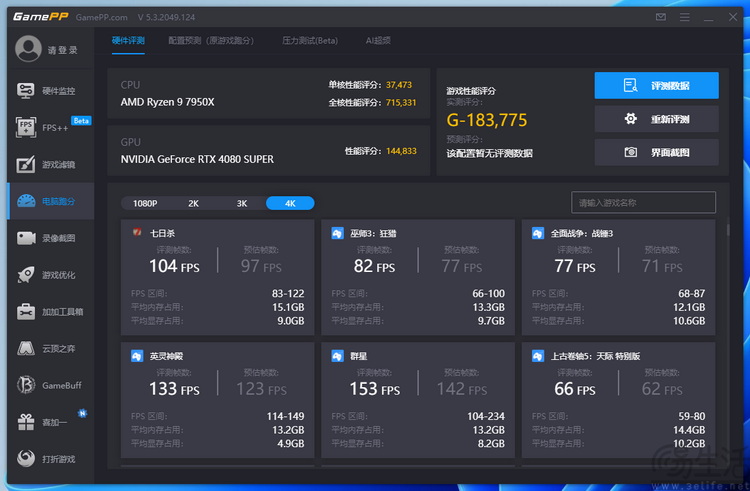Click the 上古卷轴5 game icon

pyautogui.click(x=538, y=356)
